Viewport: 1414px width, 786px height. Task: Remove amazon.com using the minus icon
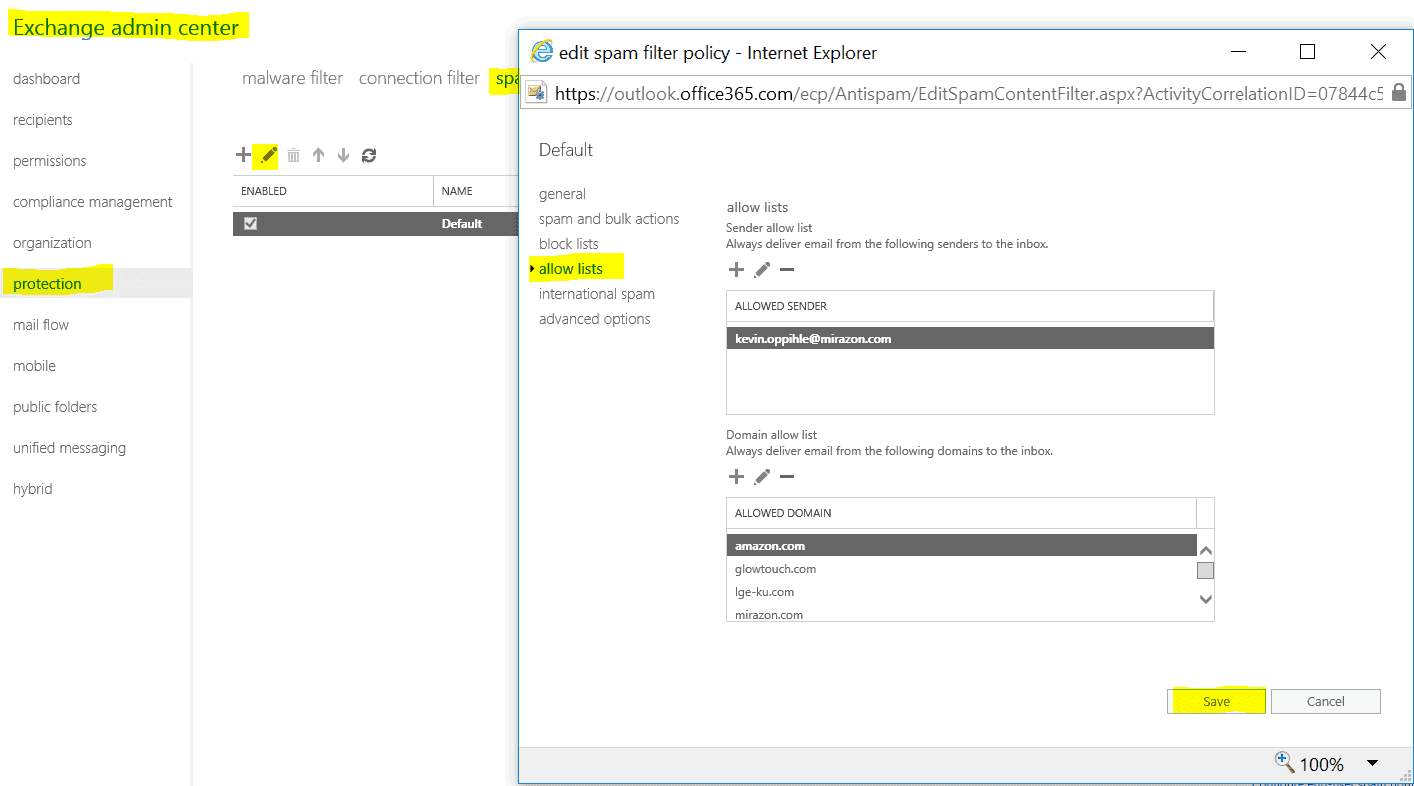click(786, 476)
